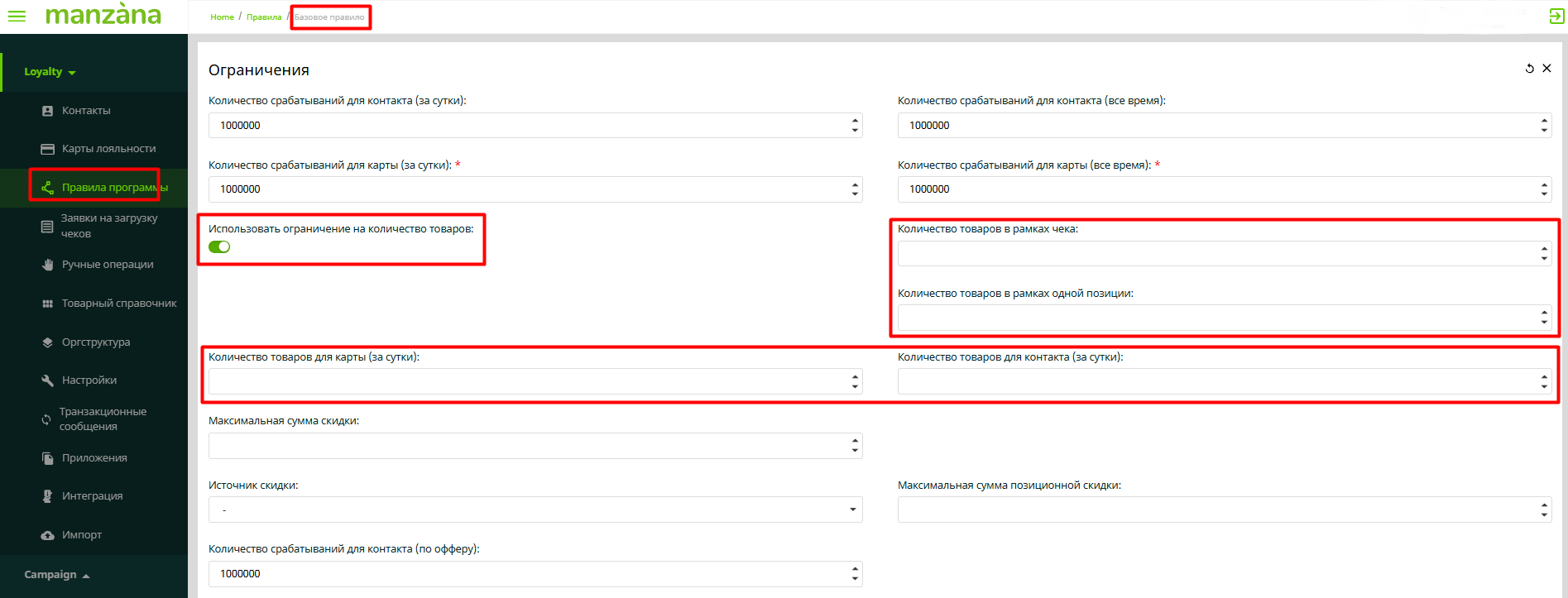Click the Правила breadcrumb link
Screen dimensions: 1568x598
tap(264, 17)
